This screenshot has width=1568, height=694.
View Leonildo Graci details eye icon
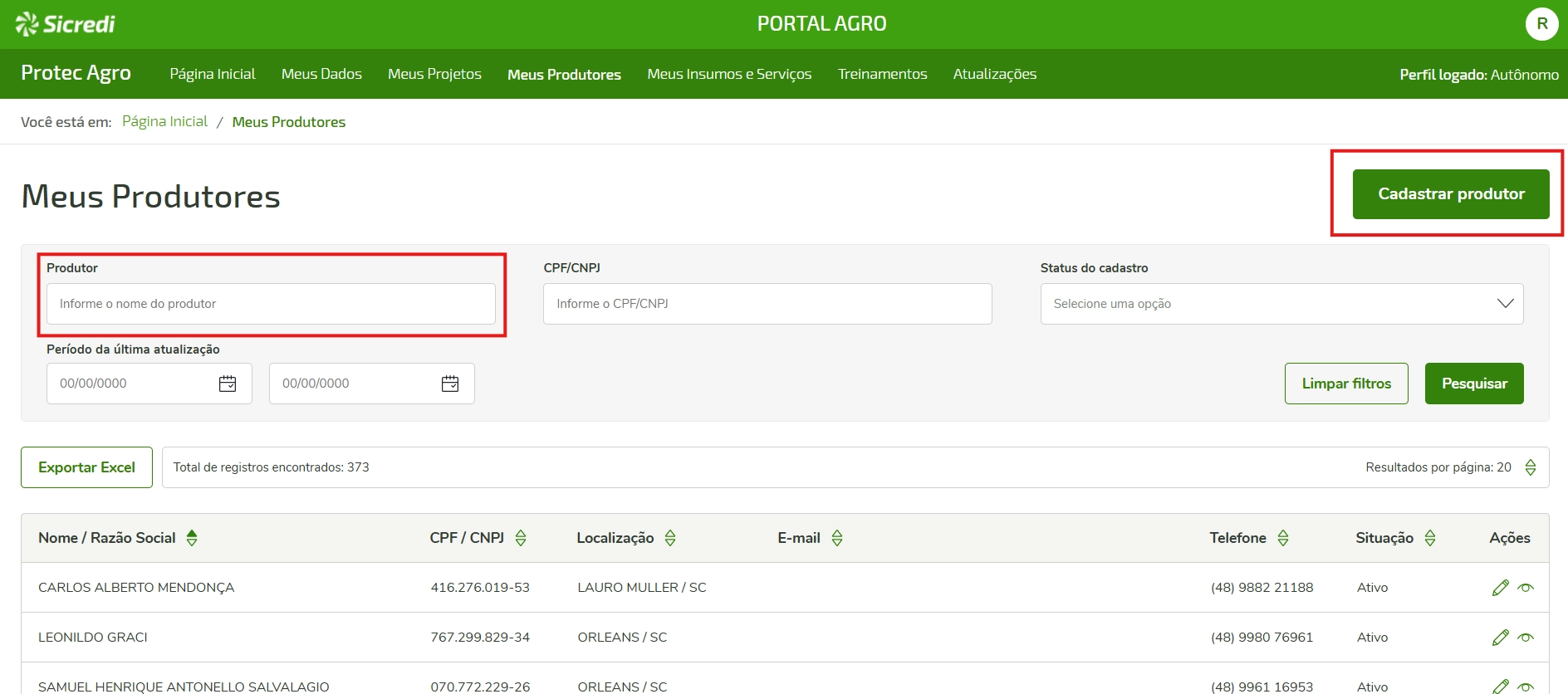1526,638
